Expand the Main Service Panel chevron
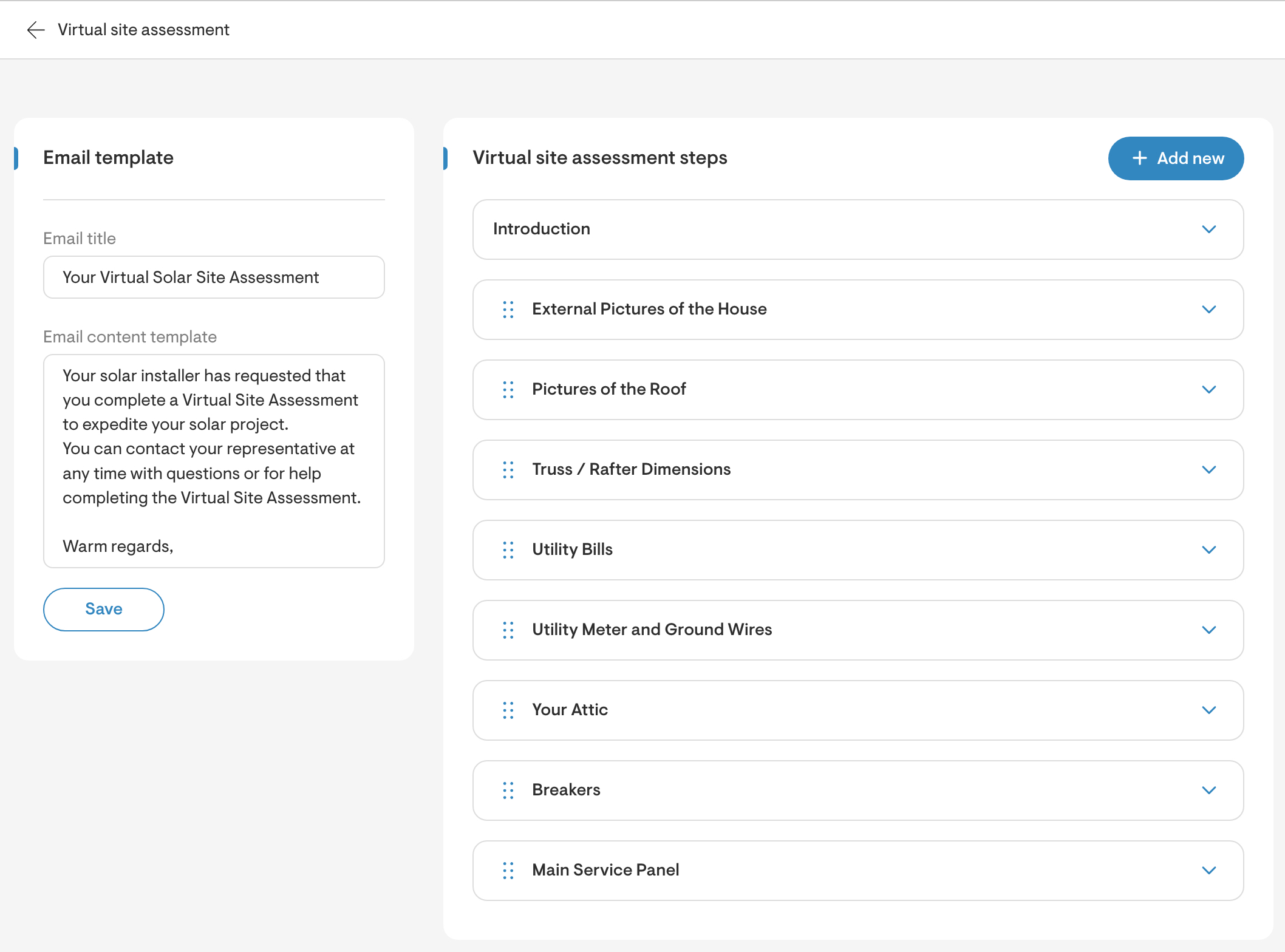 click(x=1208, y=871)
